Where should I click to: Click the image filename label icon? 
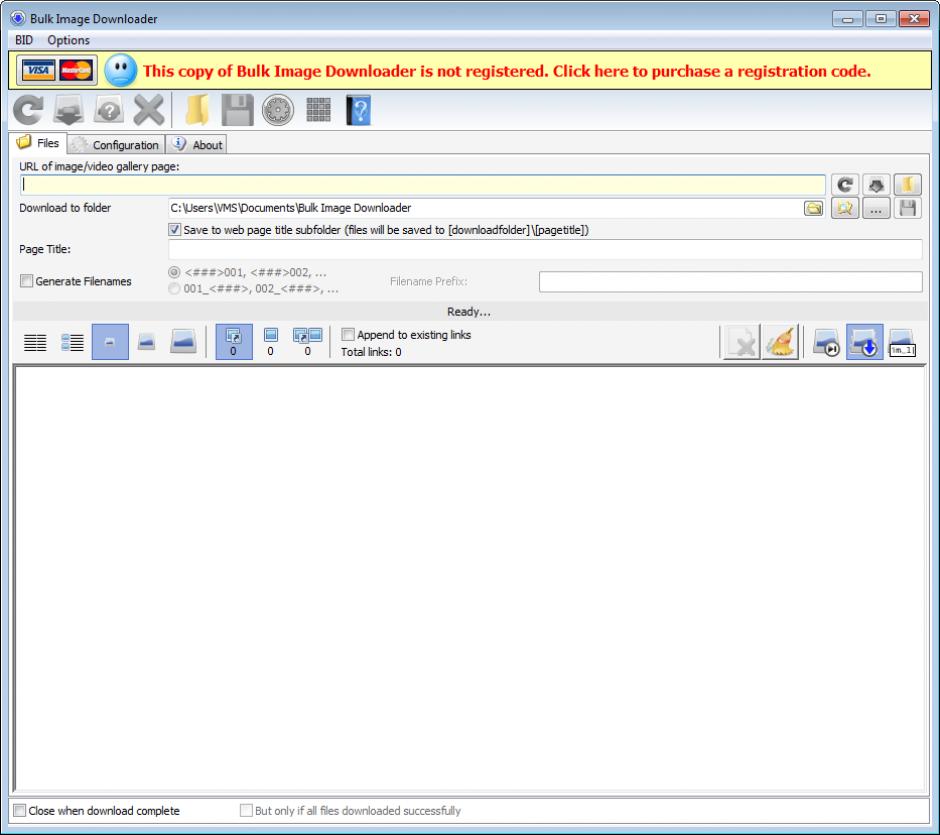(902, 342)
